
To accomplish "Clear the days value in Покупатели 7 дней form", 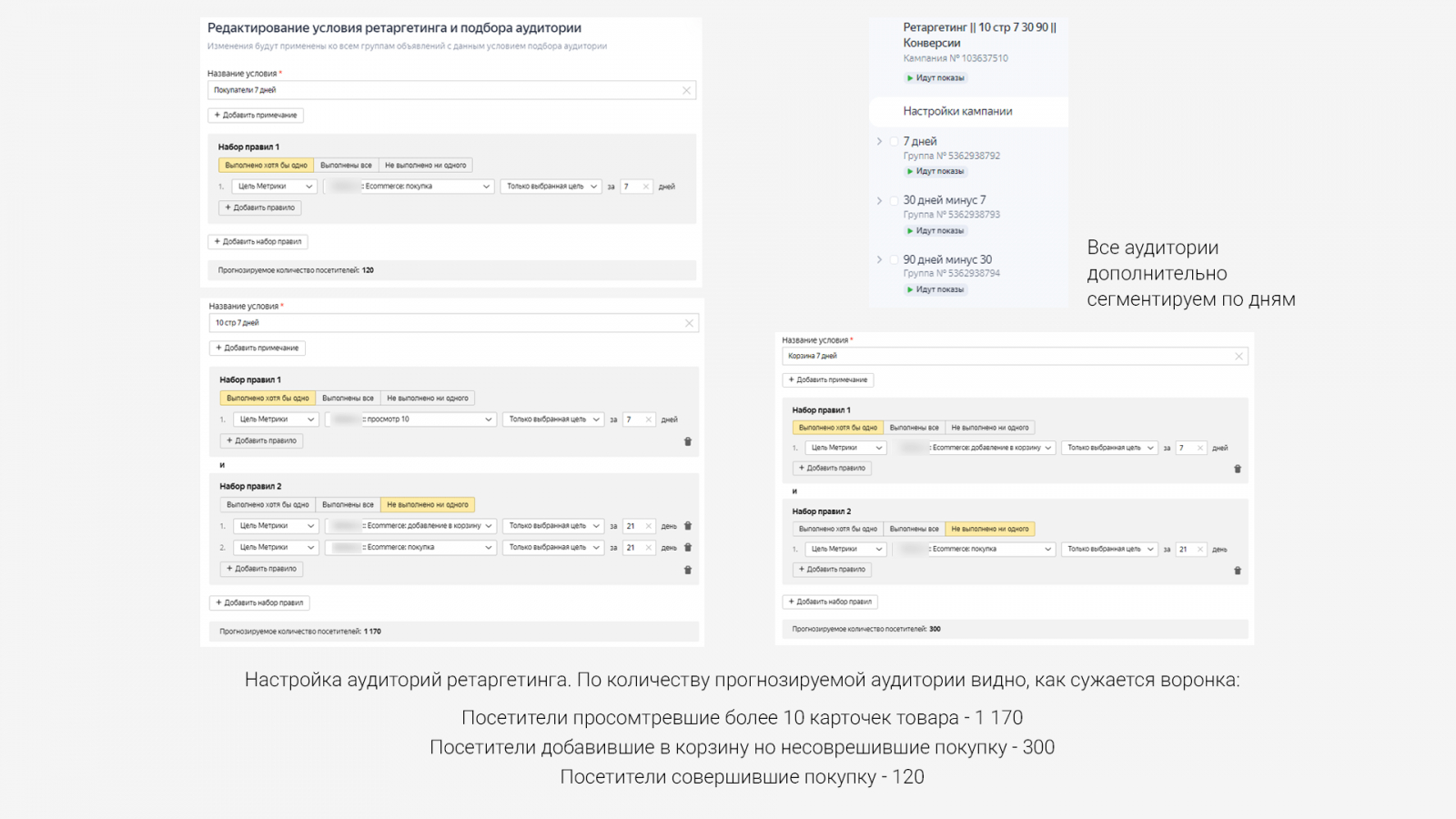I will point(646,187).
